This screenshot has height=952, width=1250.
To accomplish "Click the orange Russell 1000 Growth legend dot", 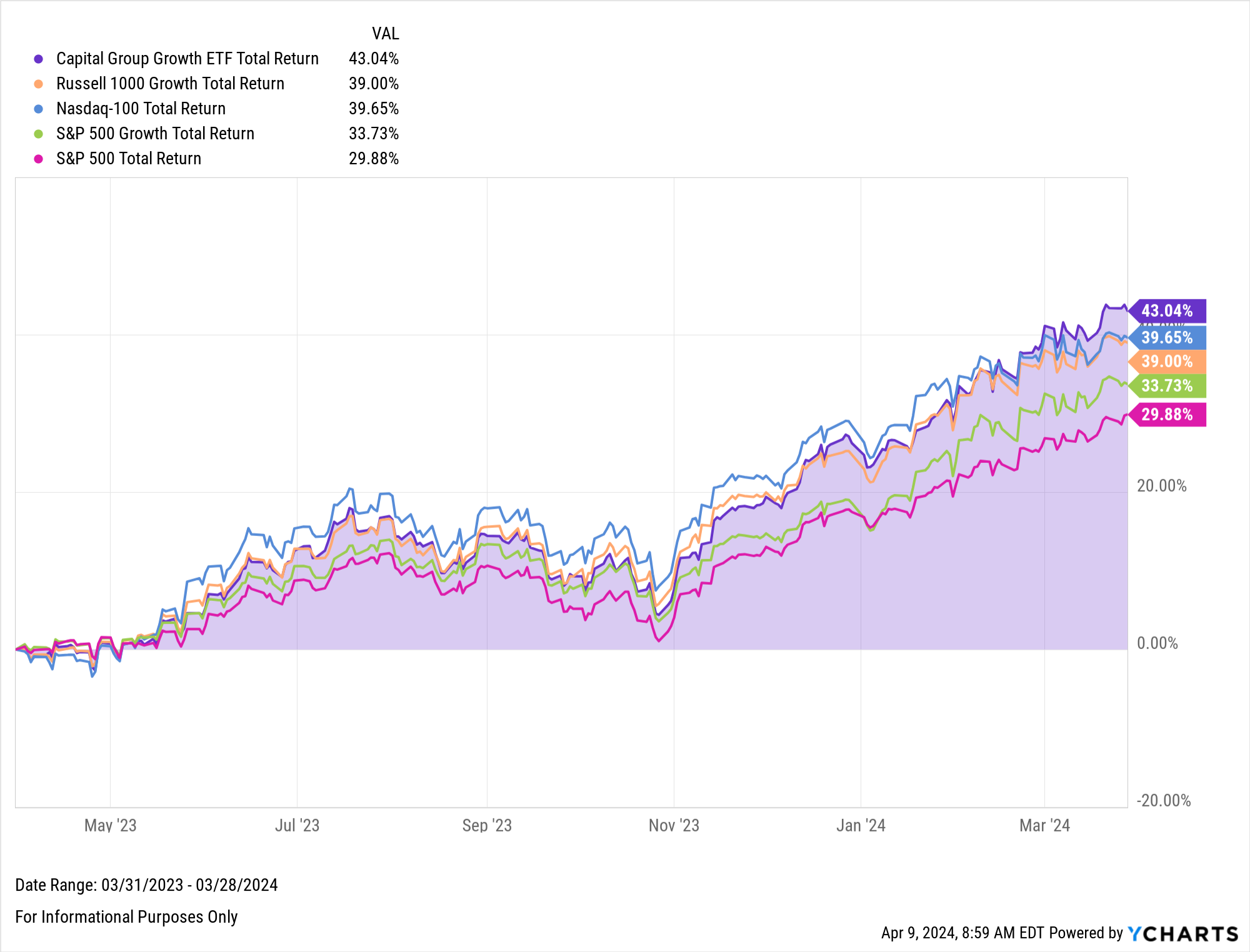I will click(39, 83).
